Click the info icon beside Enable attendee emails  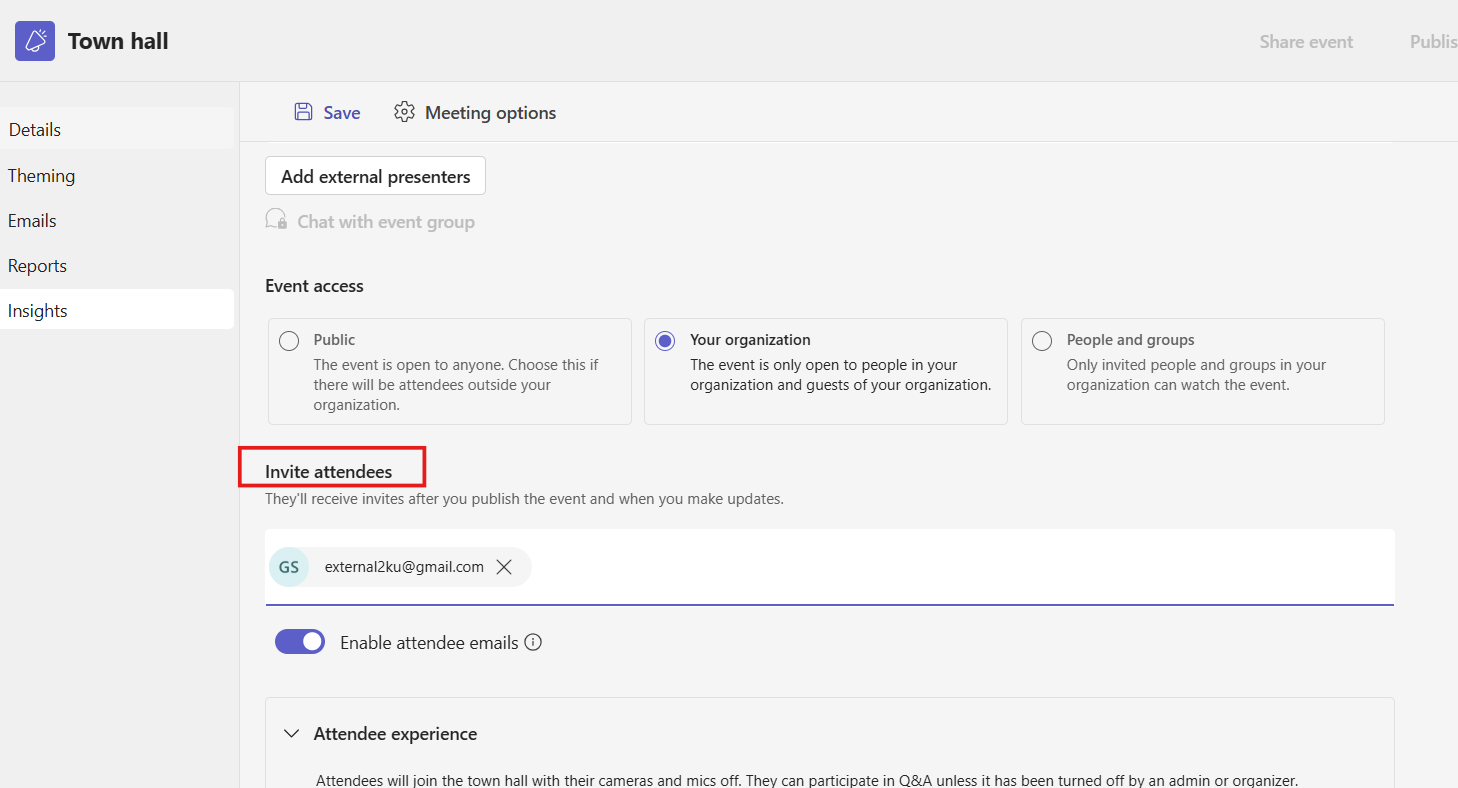coord(533,642)
